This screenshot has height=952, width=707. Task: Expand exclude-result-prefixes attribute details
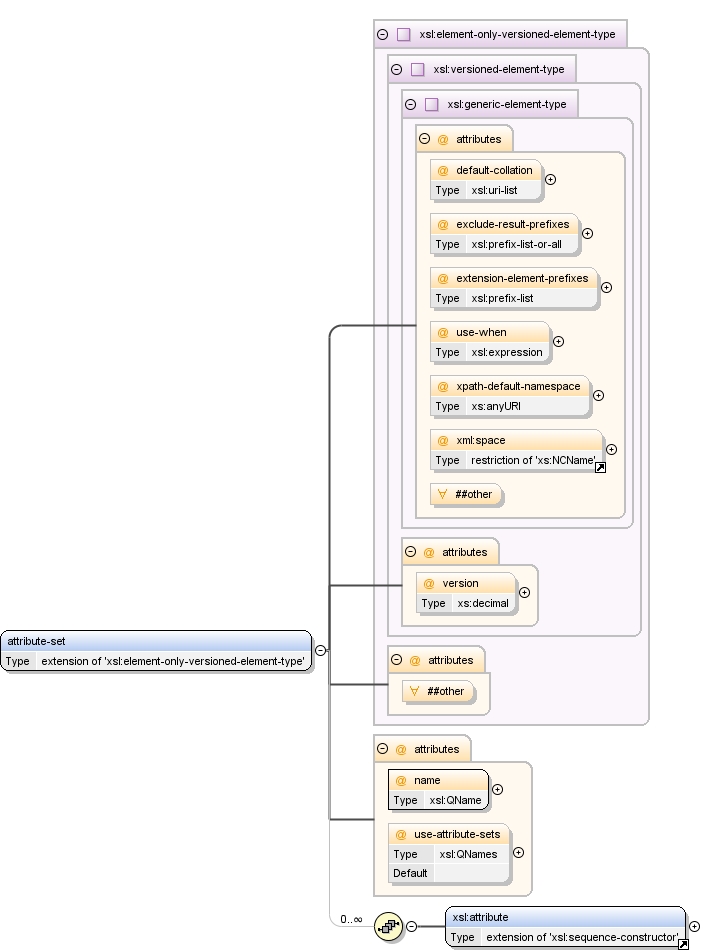tap(587, 234)
